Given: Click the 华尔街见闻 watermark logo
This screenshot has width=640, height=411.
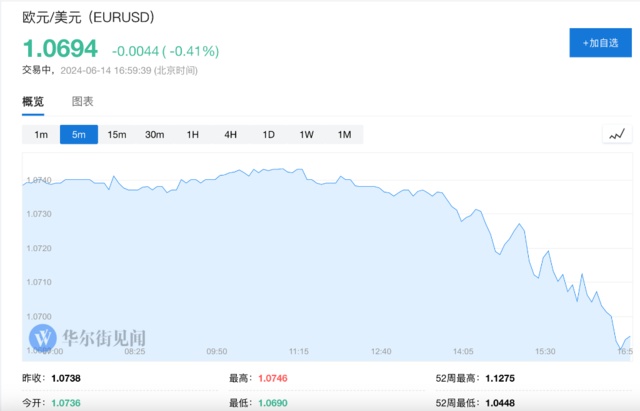Looking at the screenshot, I should pos(88,336).
